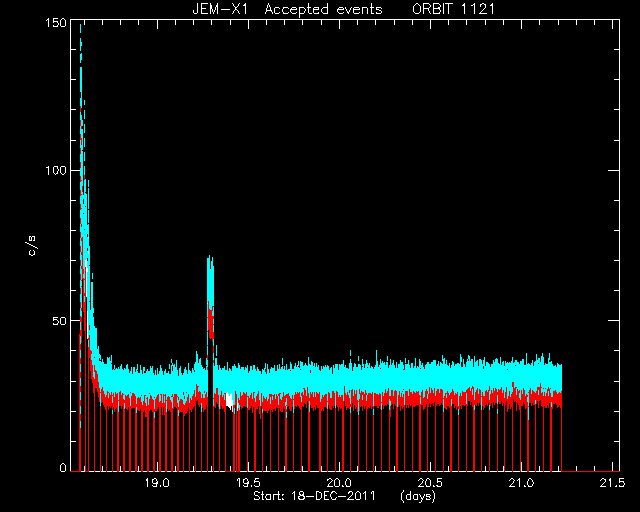Click the '0' y-axis tick label
This screenshot has height=512, width=640.
(x=63, y=467)
